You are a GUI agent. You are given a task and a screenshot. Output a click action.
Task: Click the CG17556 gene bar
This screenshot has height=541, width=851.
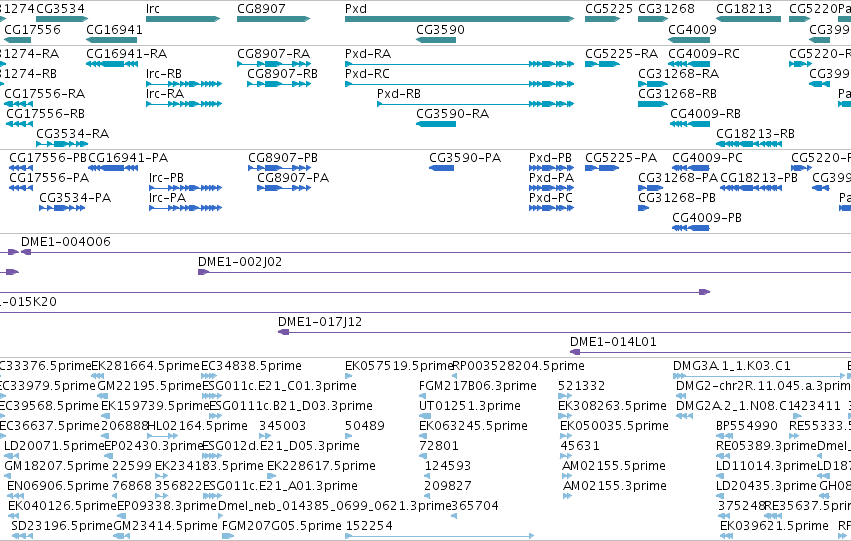point(17,40)
